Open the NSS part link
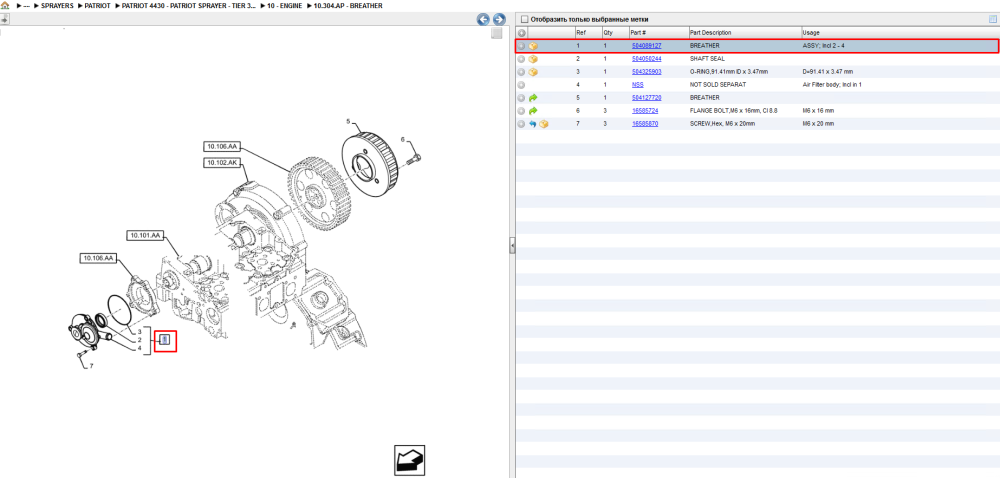Screen dimensions: 1000x478 coord(638,85)
